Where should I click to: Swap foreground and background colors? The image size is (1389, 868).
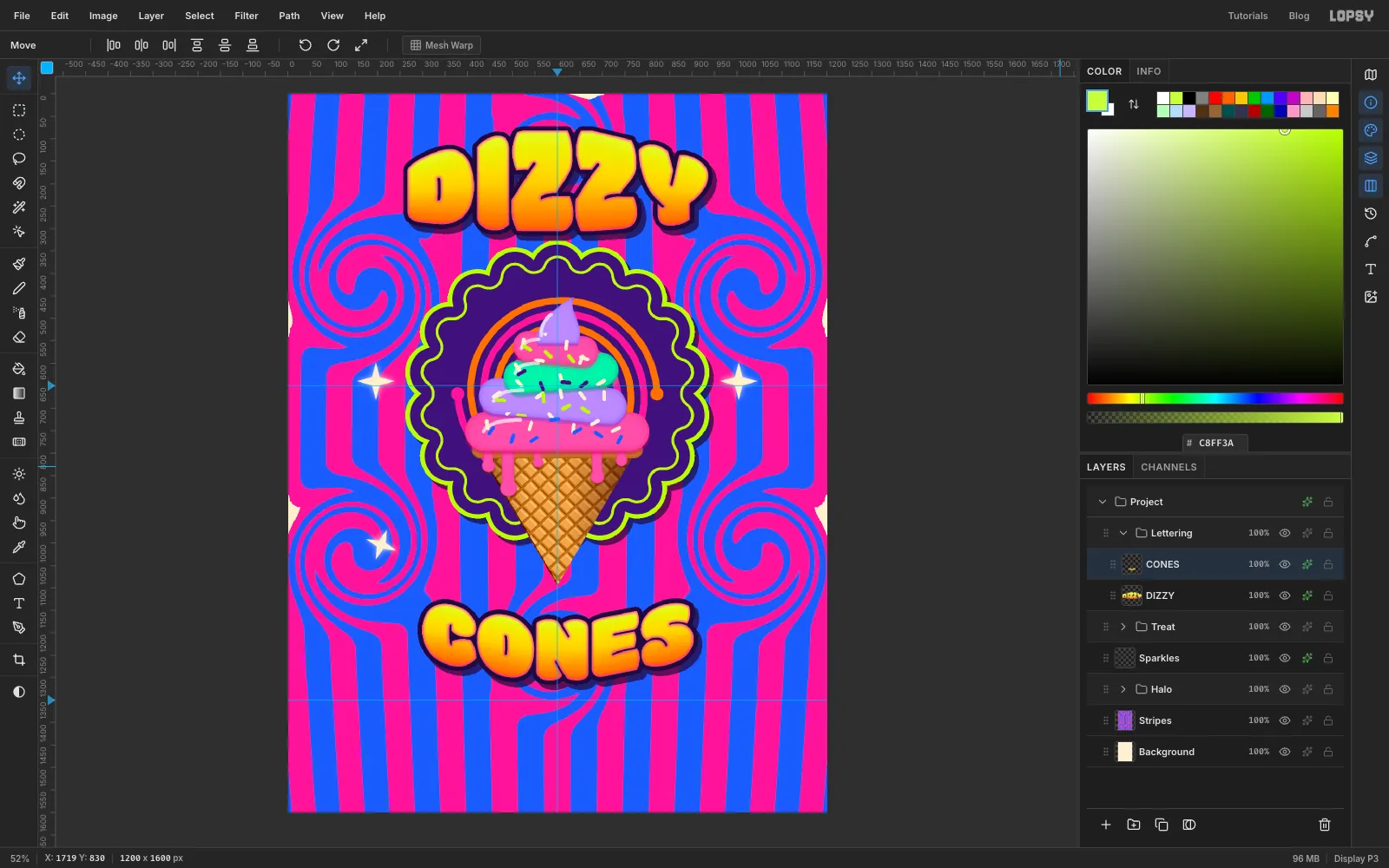[x=1134, y=104]
